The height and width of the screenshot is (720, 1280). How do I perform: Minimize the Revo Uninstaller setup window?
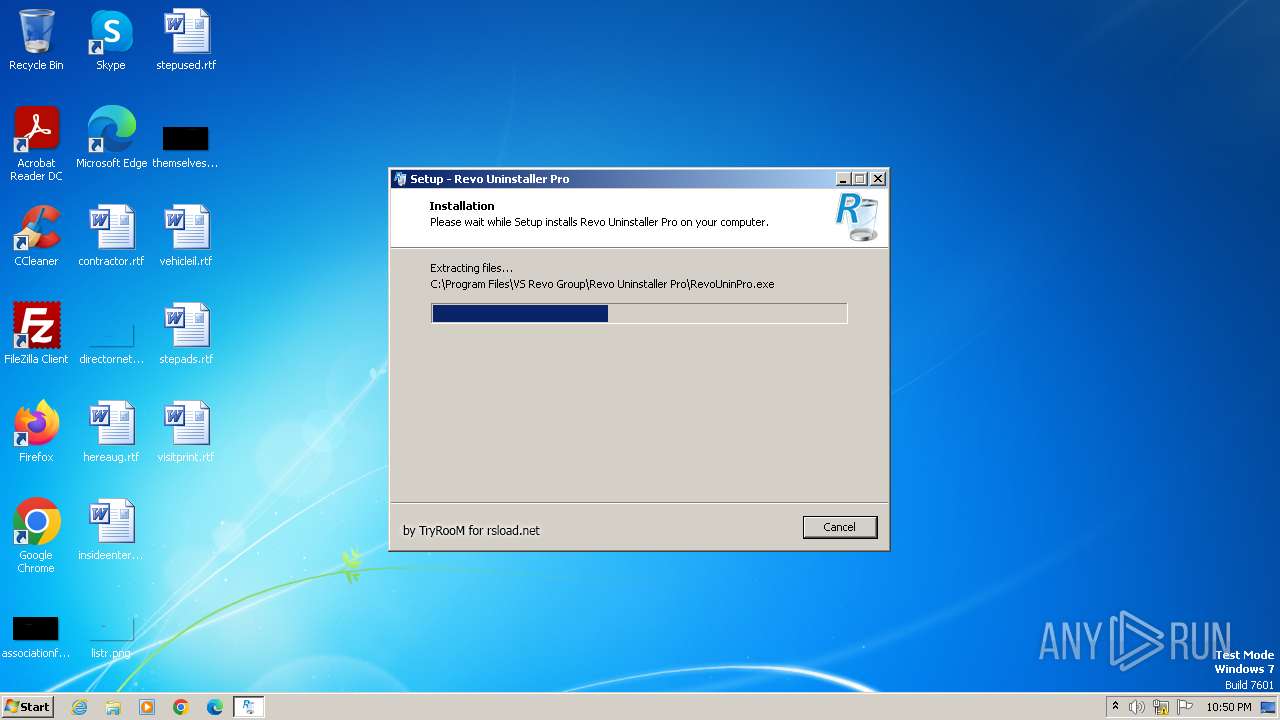[843, 179]
